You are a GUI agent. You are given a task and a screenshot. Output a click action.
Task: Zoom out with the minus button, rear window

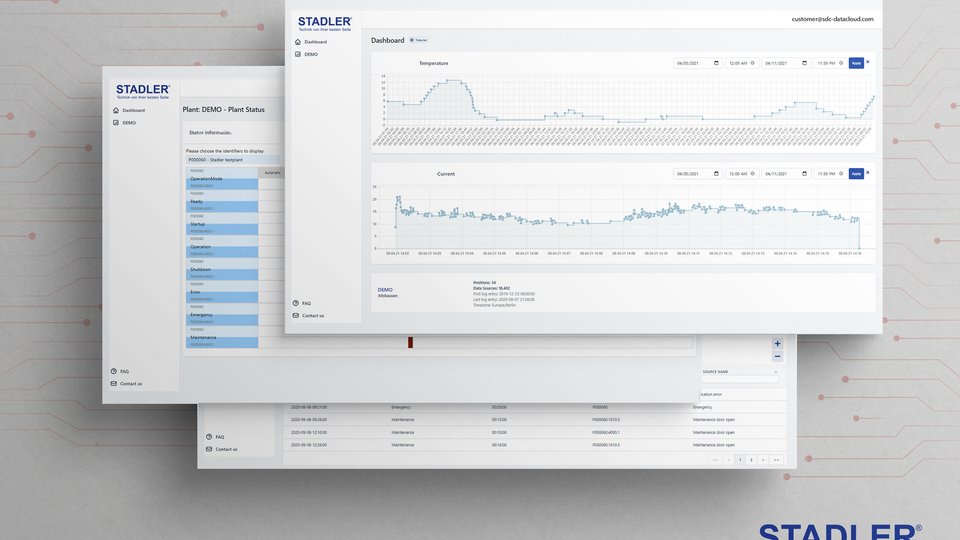pos(777,356)
